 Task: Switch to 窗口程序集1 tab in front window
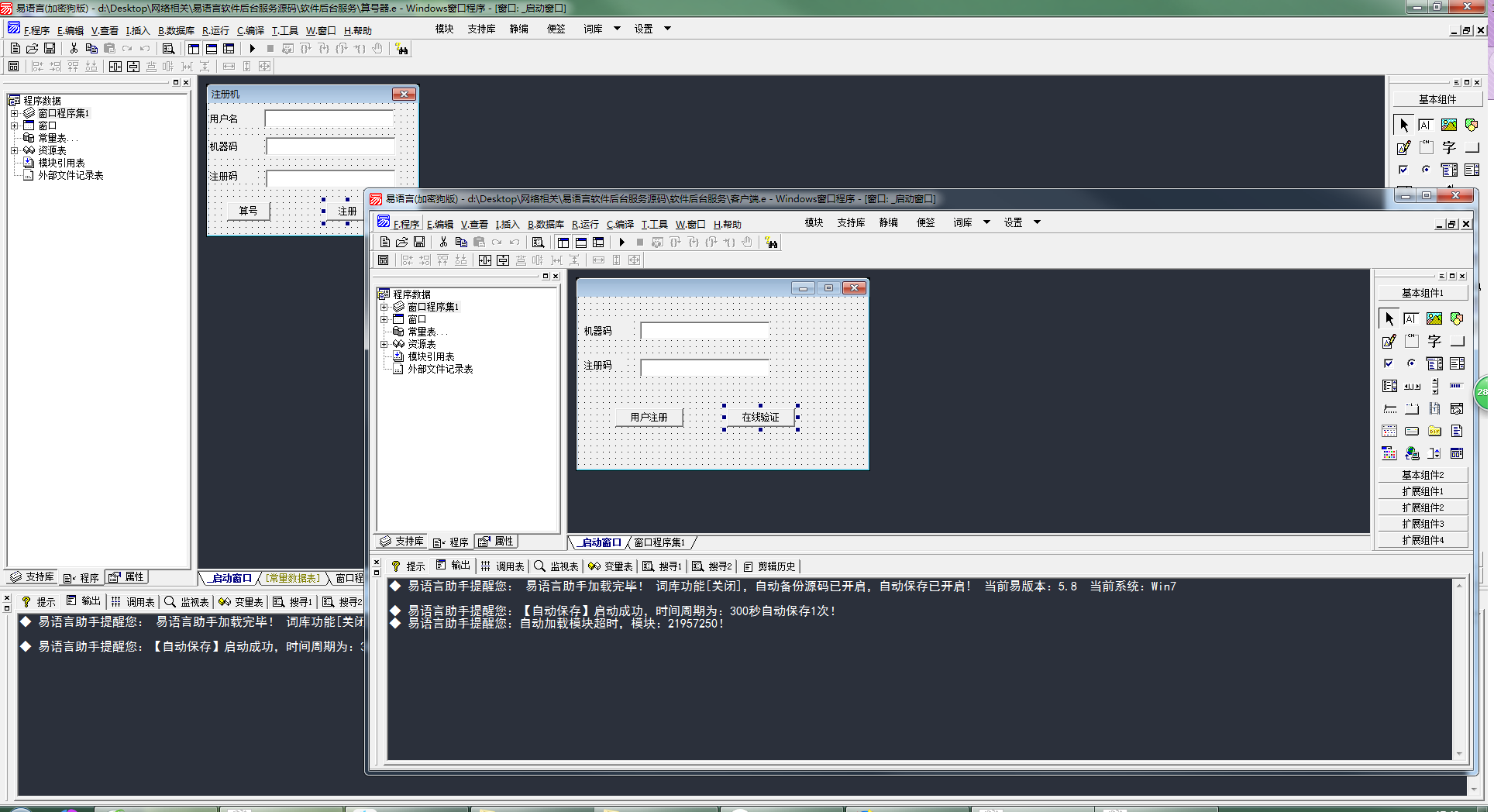659,542
